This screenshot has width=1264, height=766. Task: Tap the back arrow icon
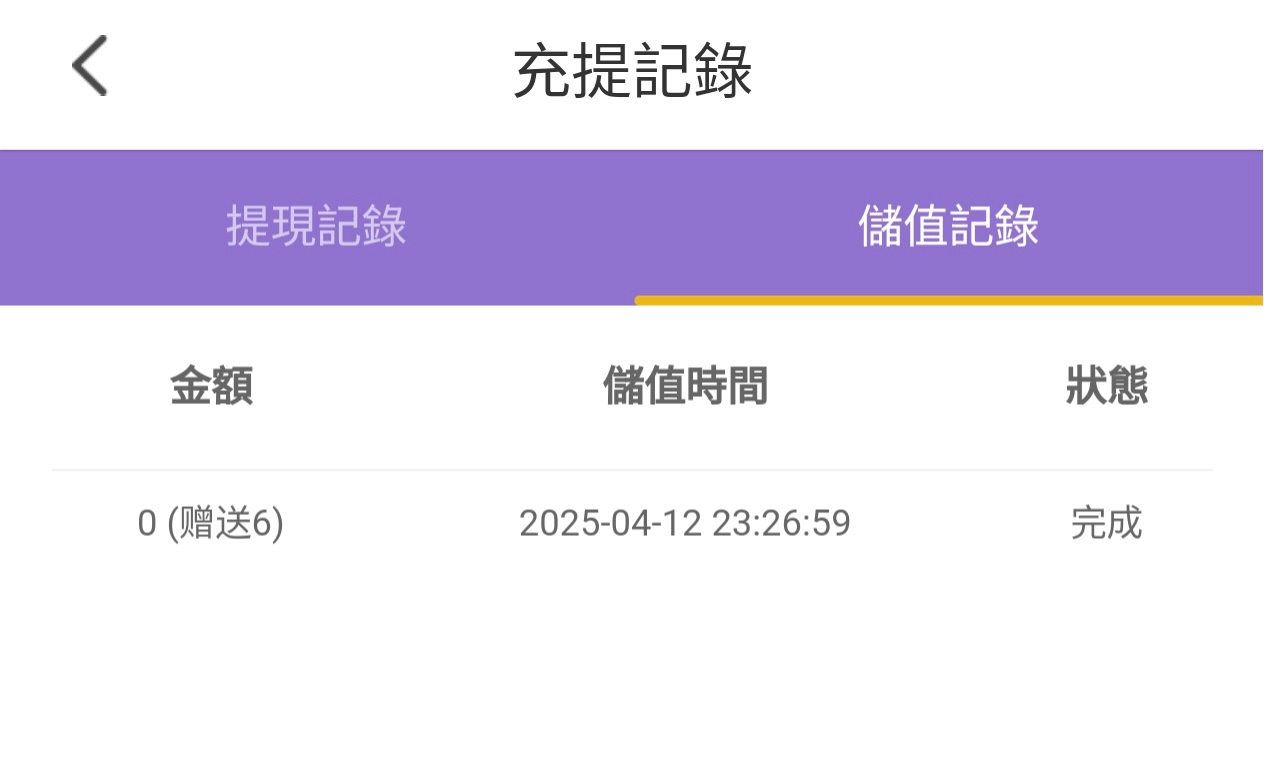[89, 66]
